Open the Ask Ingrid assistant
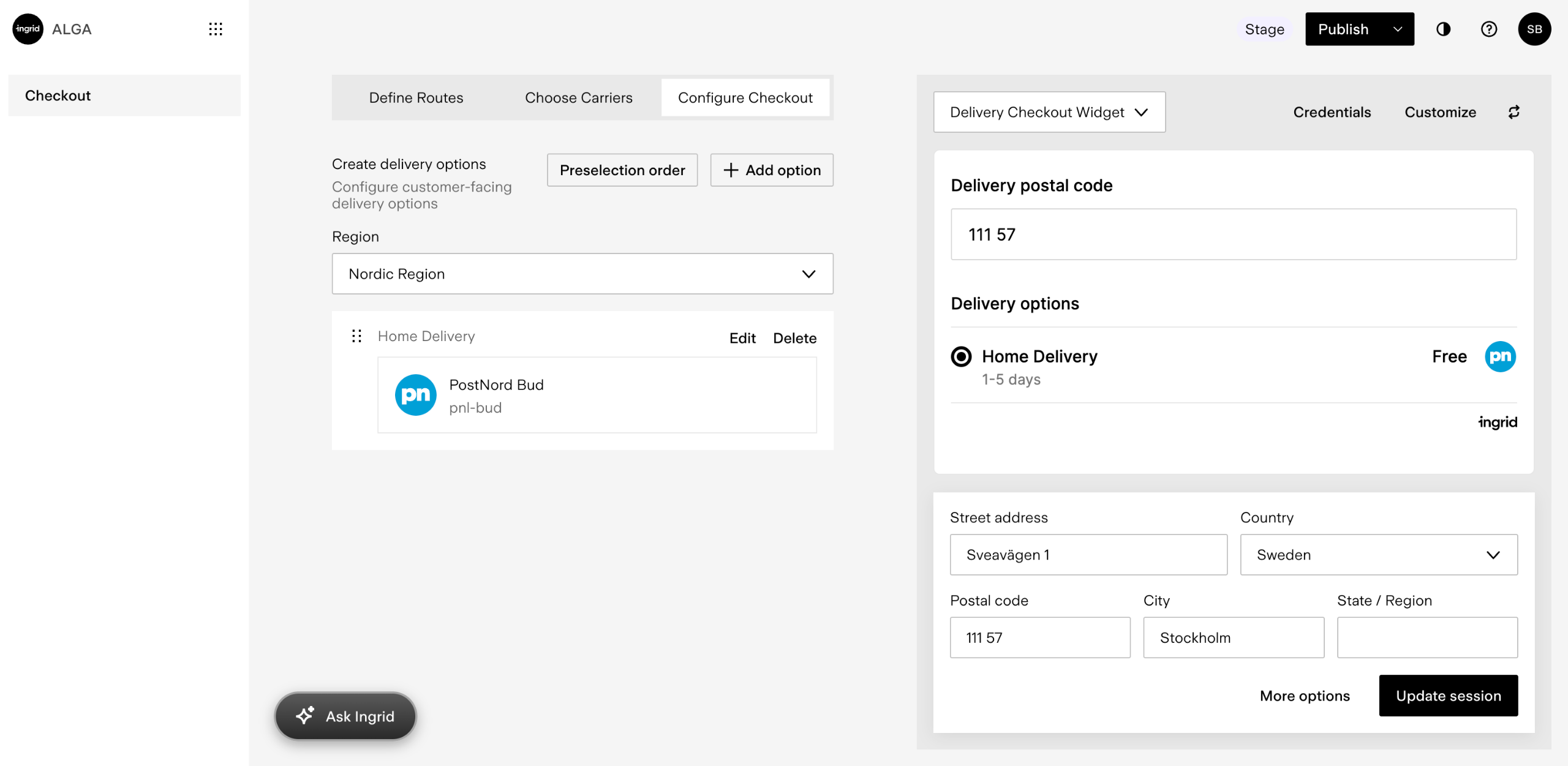The image size is (1568, 766). click(x=345, y=716)
